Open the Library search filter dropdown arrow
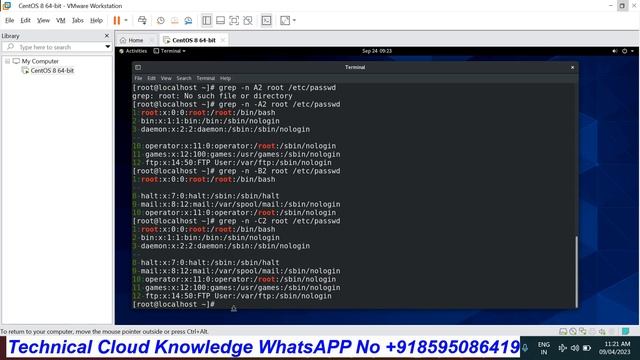Screen dimensions: 640x360 point(108,47)
